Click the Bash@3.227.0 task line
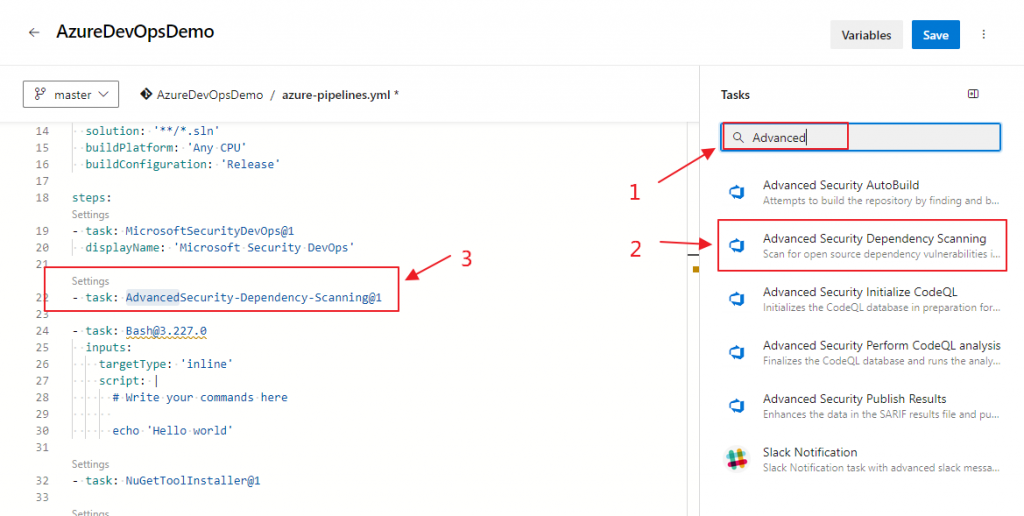 [139, 331]
